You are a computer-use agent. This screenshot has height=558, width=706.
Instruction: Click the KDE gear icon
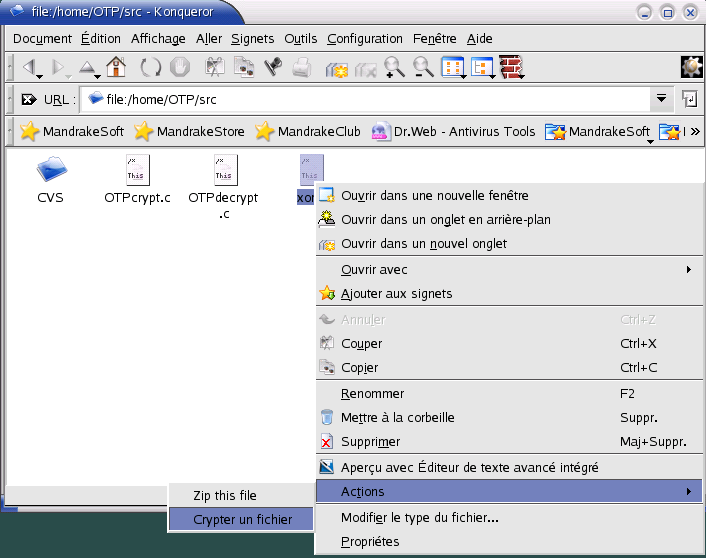point(691,68)
